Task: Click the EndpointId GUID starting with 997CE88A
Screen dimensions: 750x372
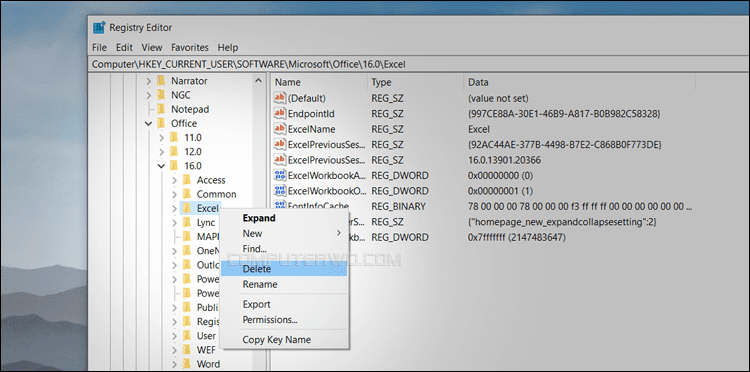Action: [x=564, y=114]
